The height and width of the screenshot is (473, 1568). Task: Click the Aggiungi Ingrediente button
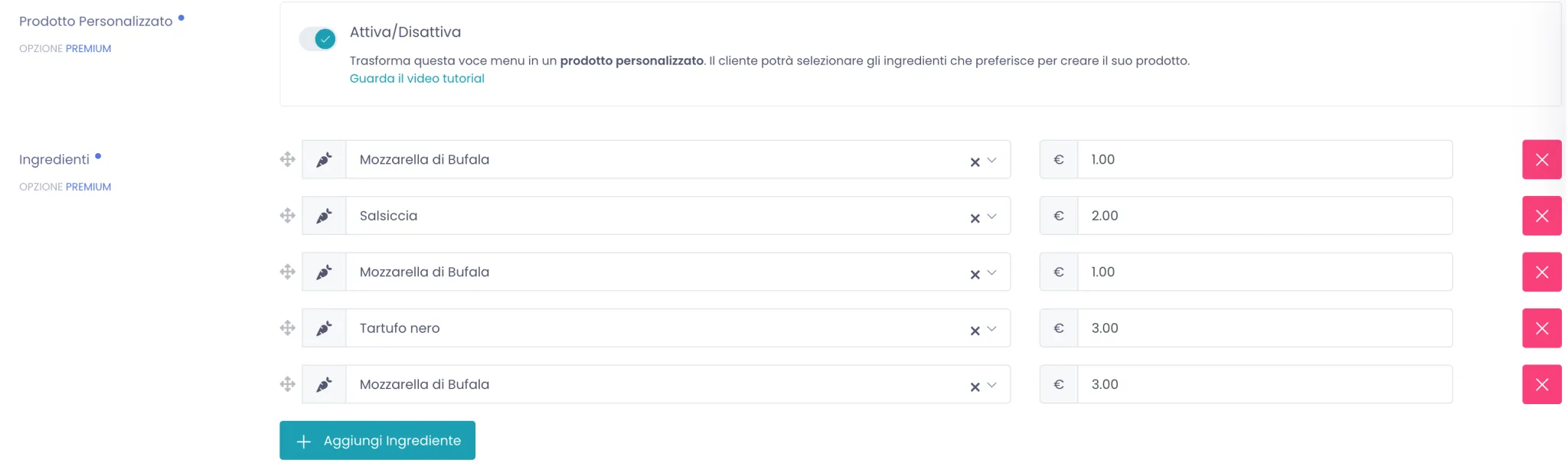(377, 441)
